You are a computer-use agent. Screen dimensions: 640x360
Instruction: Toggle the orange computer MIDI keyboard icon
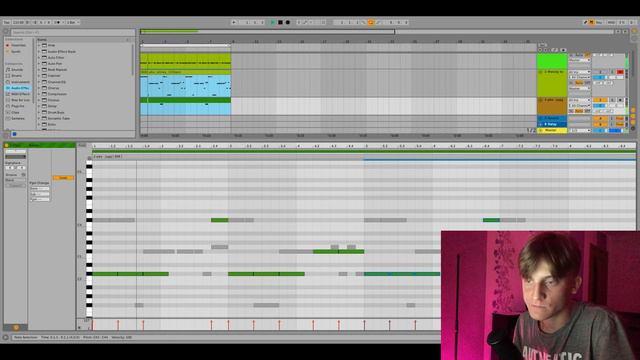(x=591, y=22)
